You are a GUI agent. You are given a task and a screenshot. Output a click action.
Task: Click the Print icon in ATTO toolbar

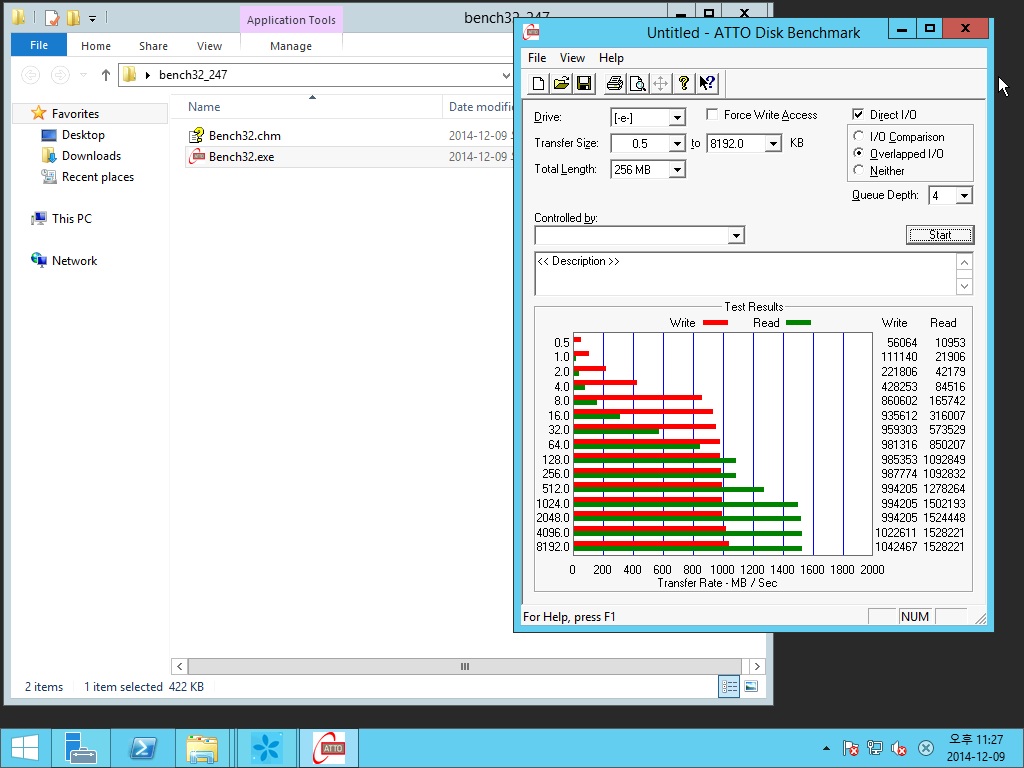pos(615,84)
